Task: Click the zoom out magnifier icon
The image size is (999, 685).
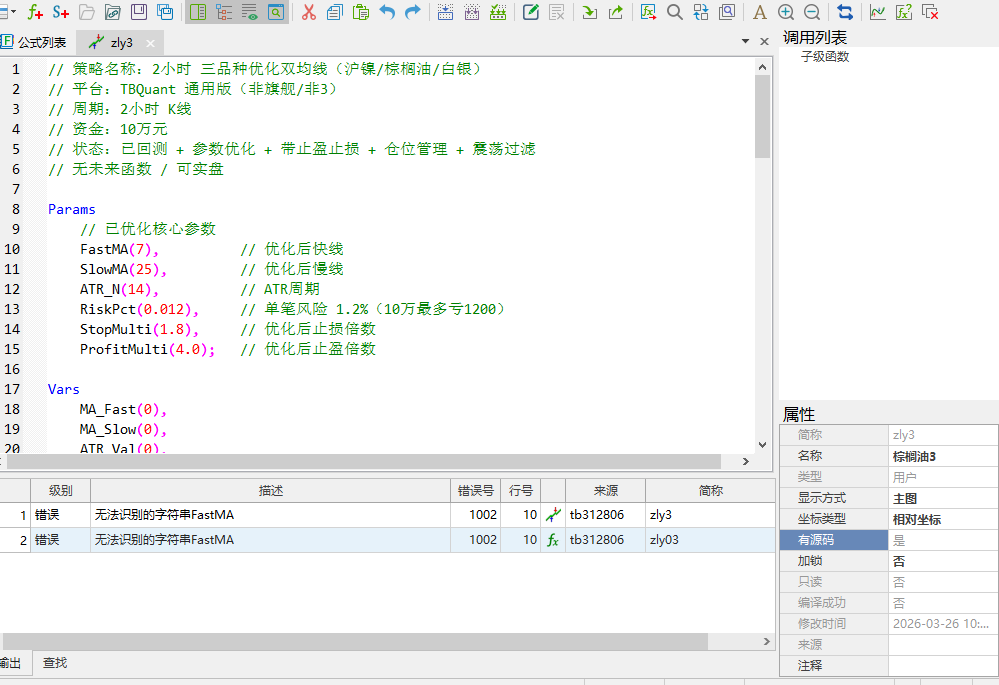Action: (812, 12)
